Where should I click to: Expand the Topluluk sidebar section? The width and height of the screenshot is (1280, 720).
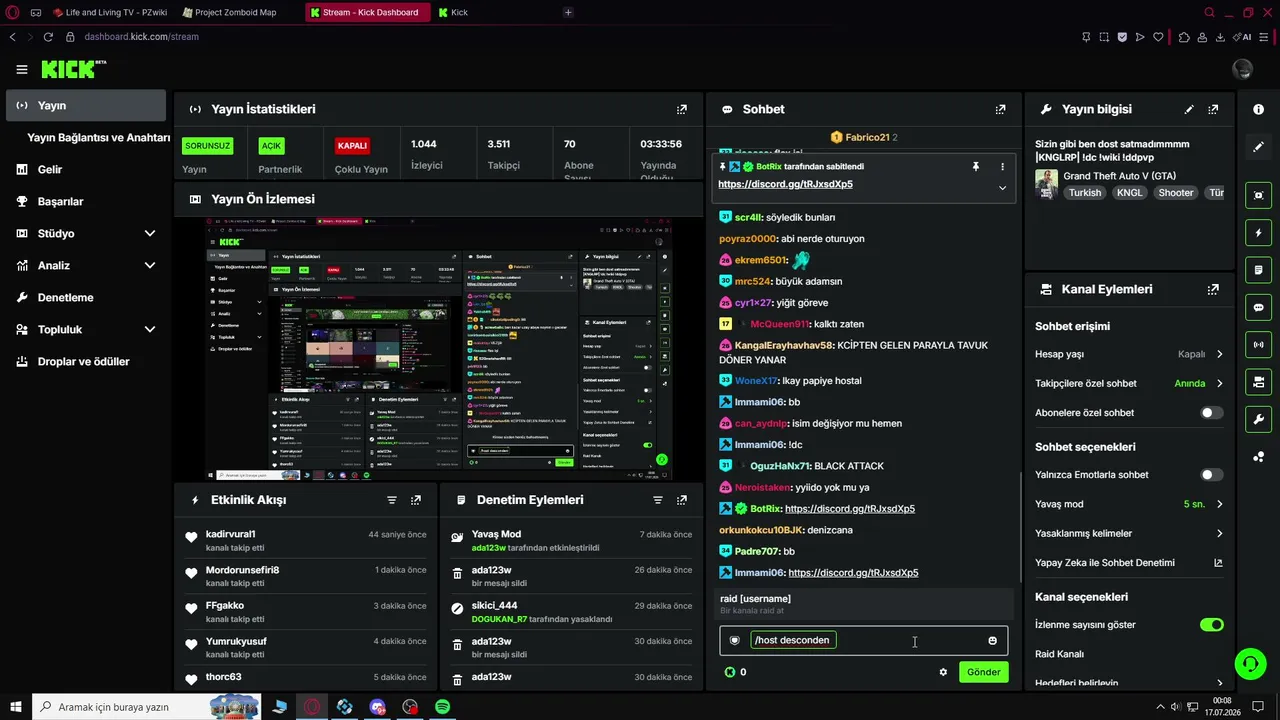150,329
